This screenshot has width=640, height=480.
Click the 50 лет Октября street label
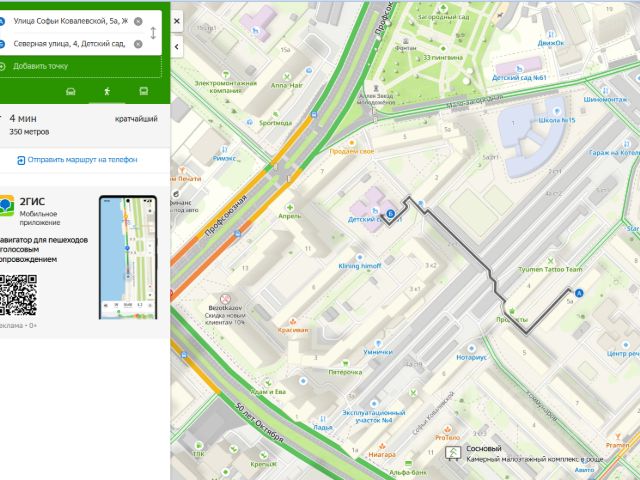tap(259, 423)
